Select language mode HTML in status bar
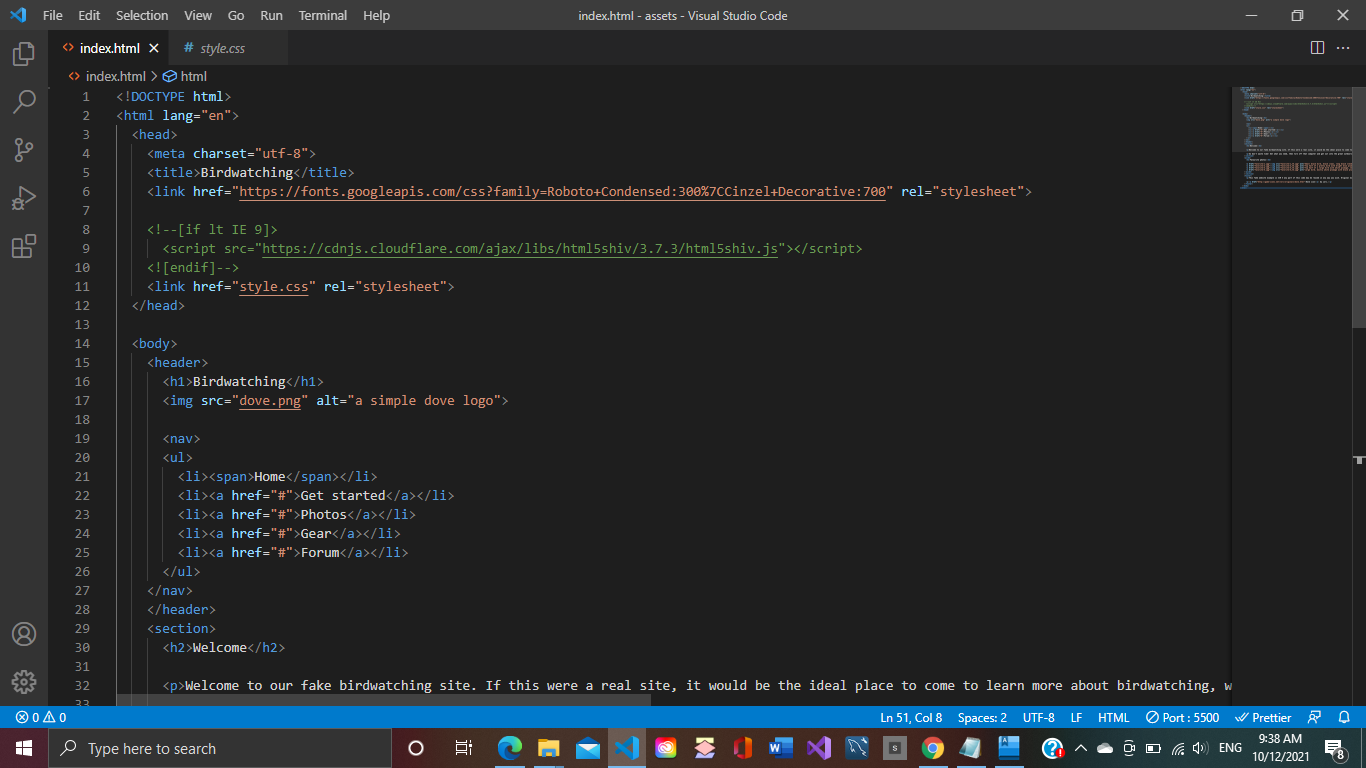 pos(1113,717)
